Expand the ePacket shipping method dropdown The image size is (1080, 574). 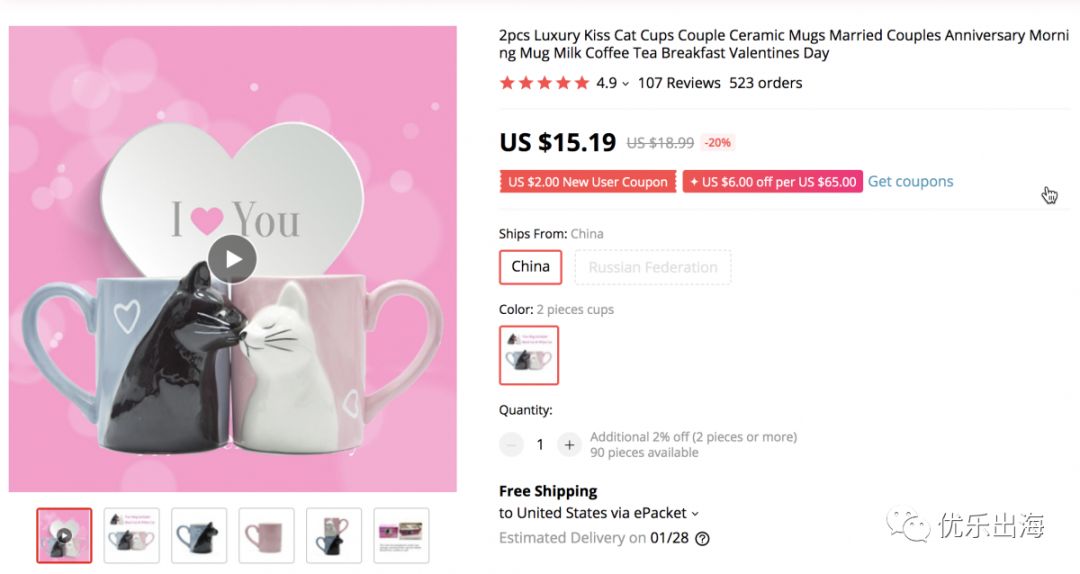click(x=695, y=513)
